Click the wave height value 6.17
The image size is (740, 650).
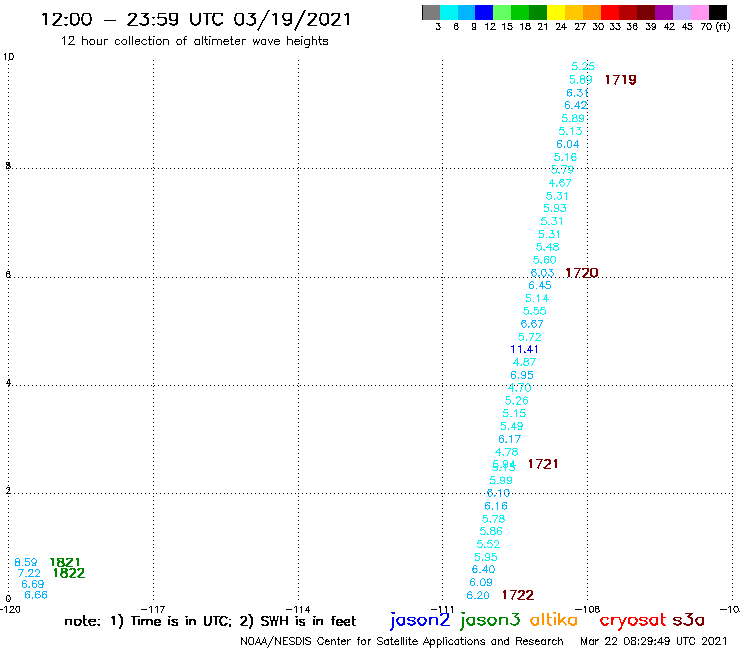click(x=510, y=439)
